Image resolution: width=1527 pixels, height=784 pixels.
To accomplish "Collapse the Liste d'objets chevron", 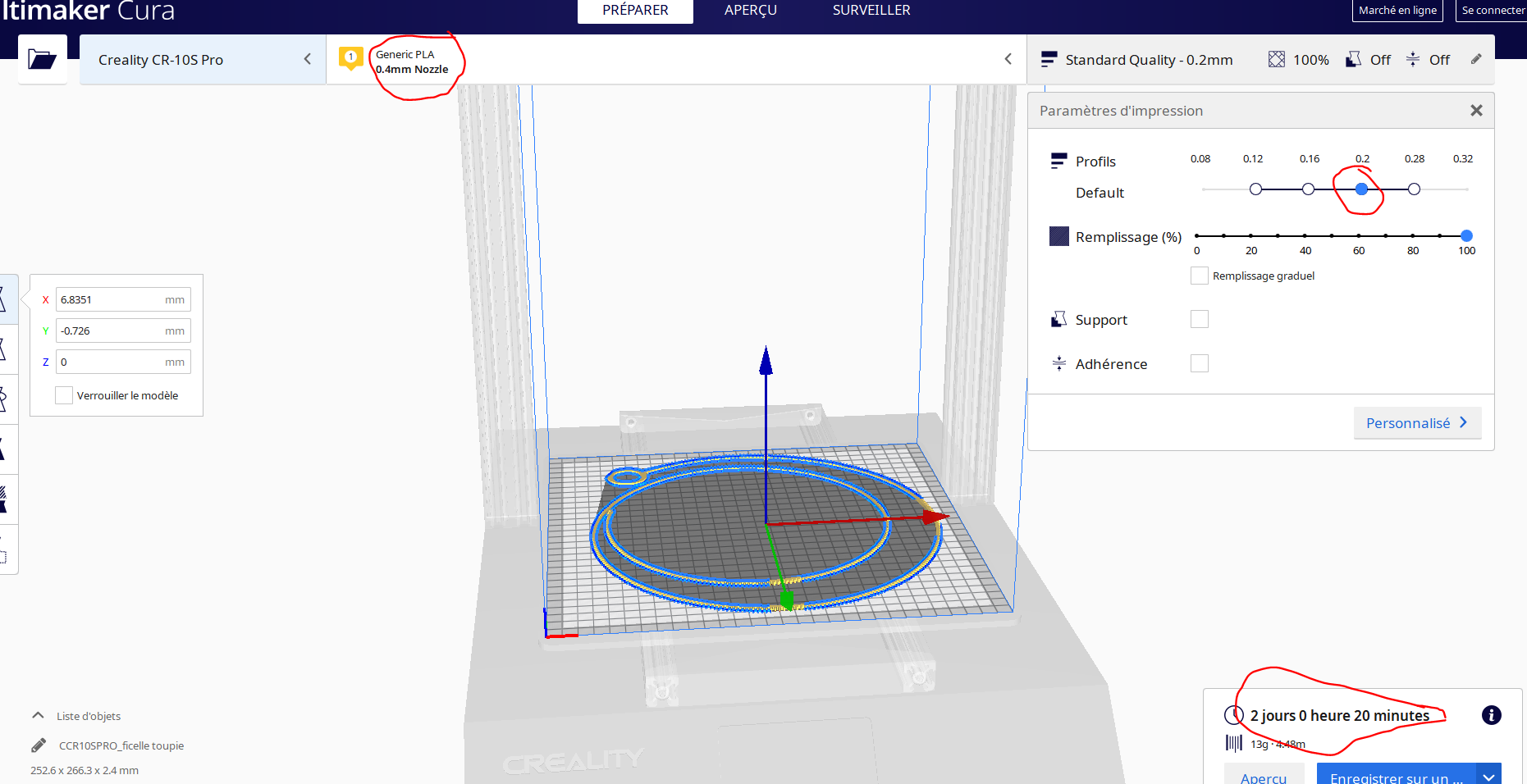I will pos(38,716).
